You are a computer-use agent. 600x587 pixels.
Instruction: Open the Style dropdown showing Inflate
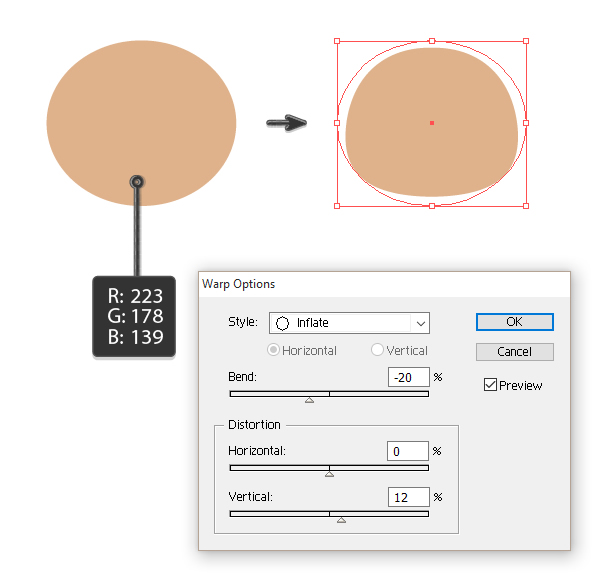point(349,323)
